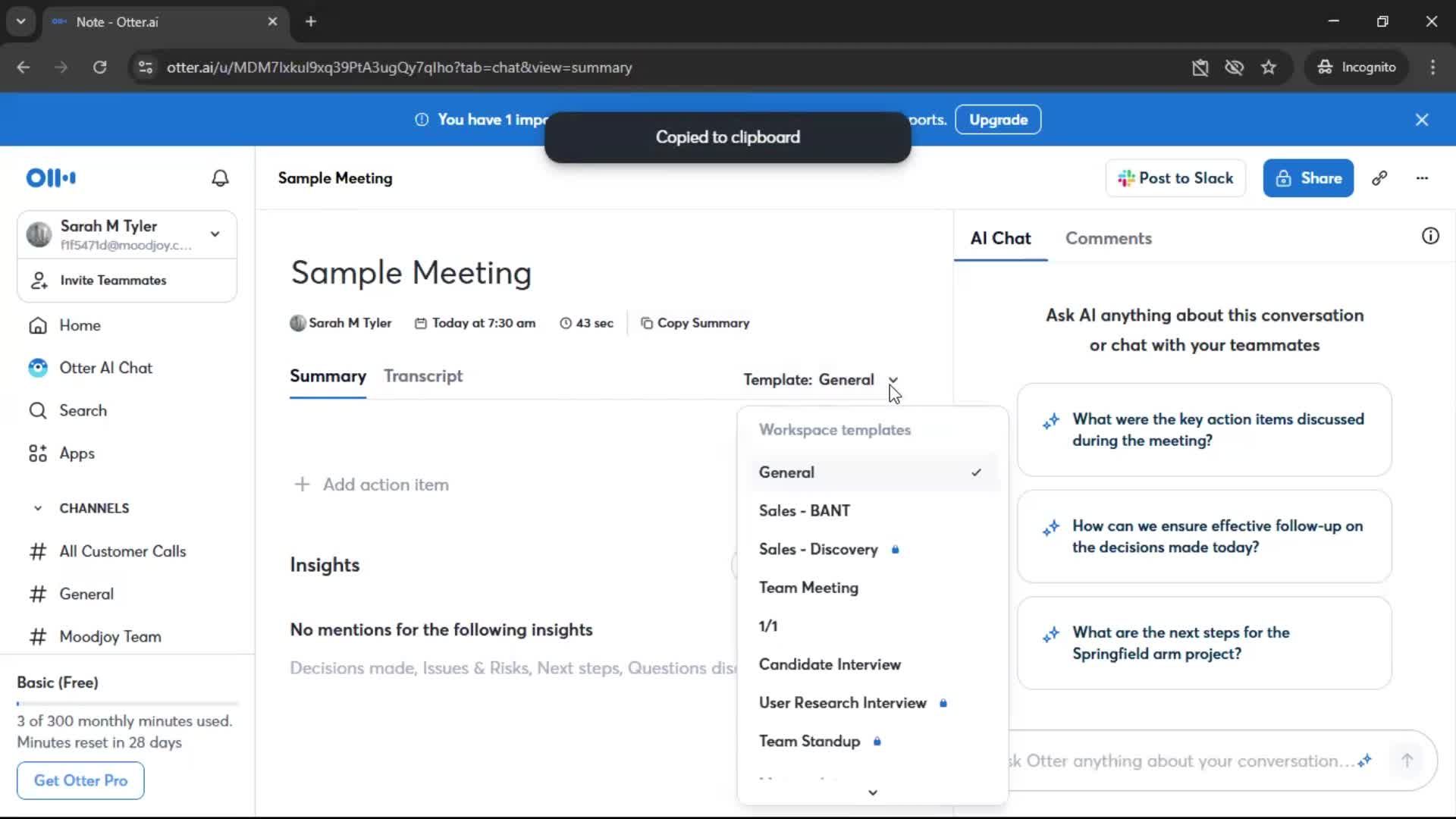Click the Sample Meeting title heading

(x=411, y=273)
